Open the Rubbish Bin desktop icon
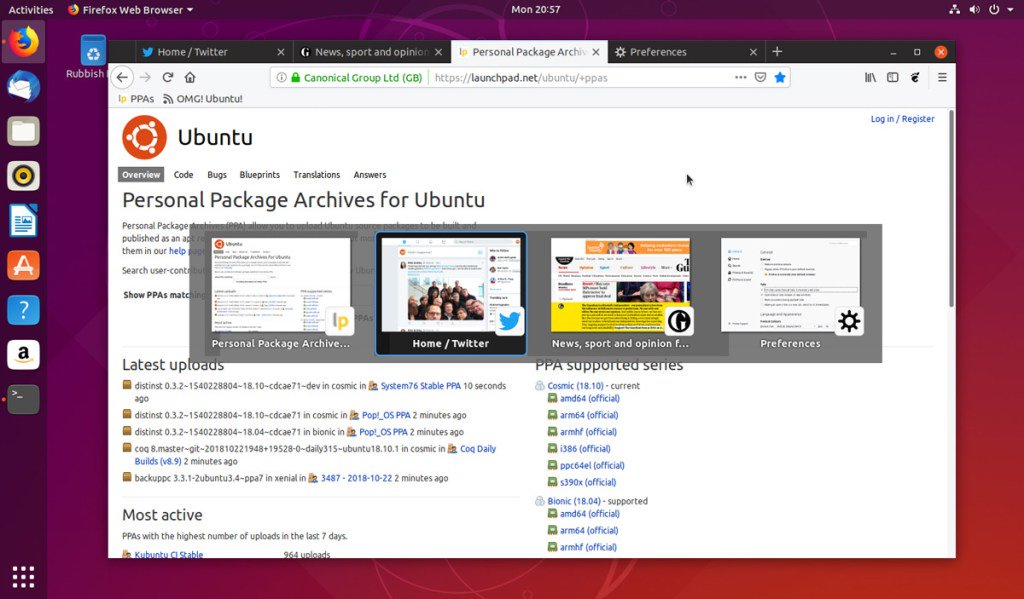The height and width of the screenshot is (599, 1024). coord(93,57)
